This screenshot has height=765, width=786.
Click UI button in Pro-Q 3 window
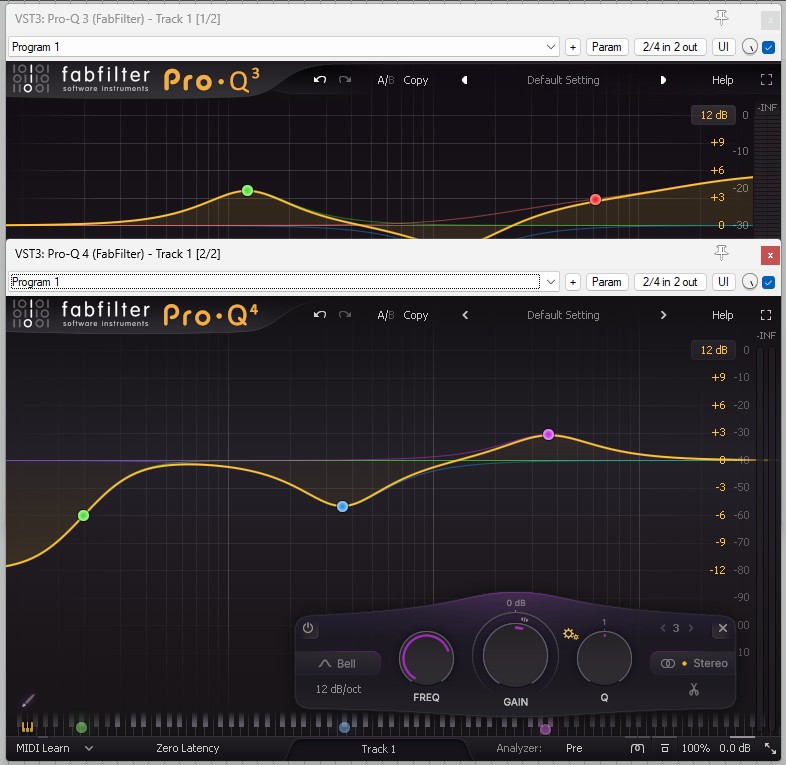pos(723,47)
